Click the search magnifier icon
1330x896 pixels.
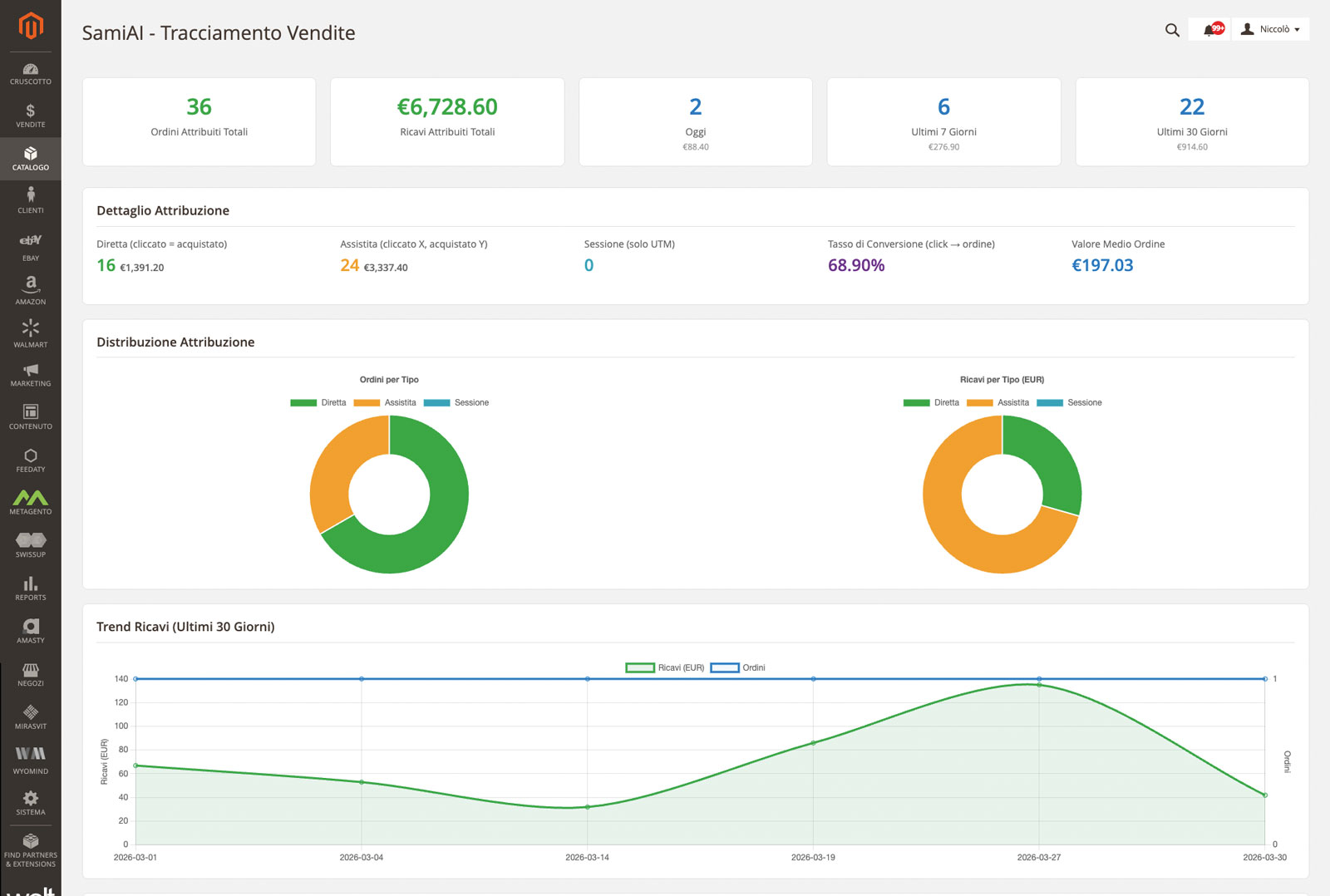tap(1172, 30)
